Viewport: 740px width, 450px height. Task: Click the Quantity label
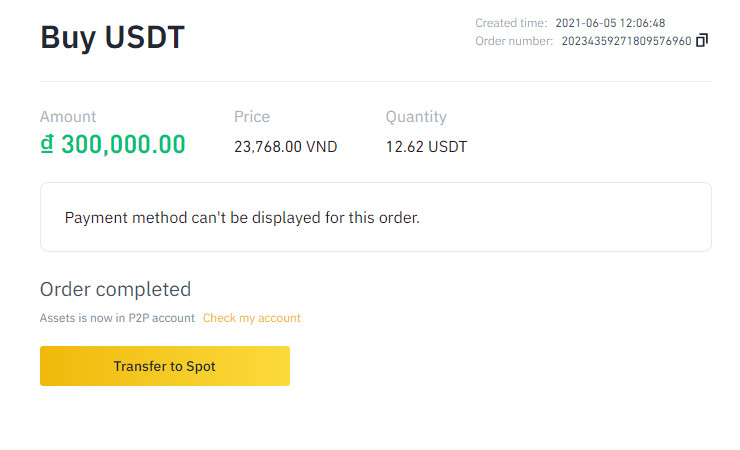(x=416, y=117)
